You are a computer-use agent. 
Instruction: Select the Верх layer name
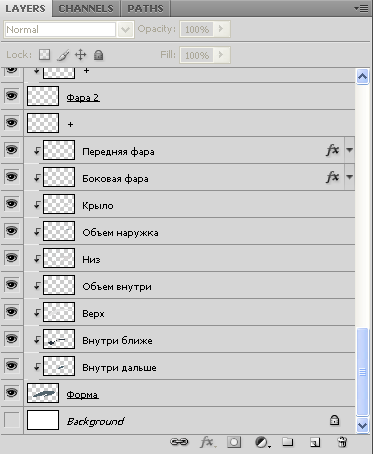click(93, 314)
